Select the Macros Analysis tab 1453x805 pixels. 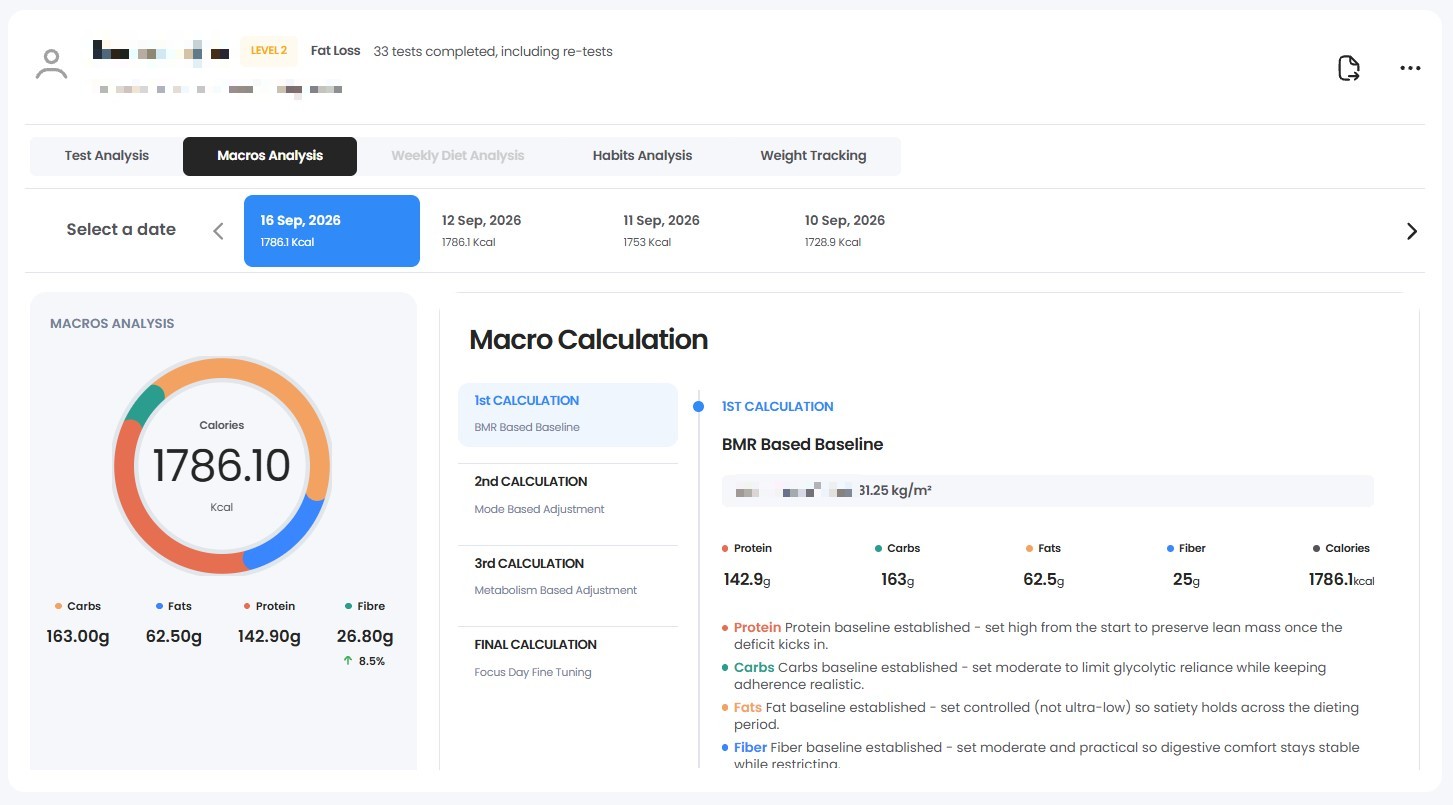coord(270,156)
